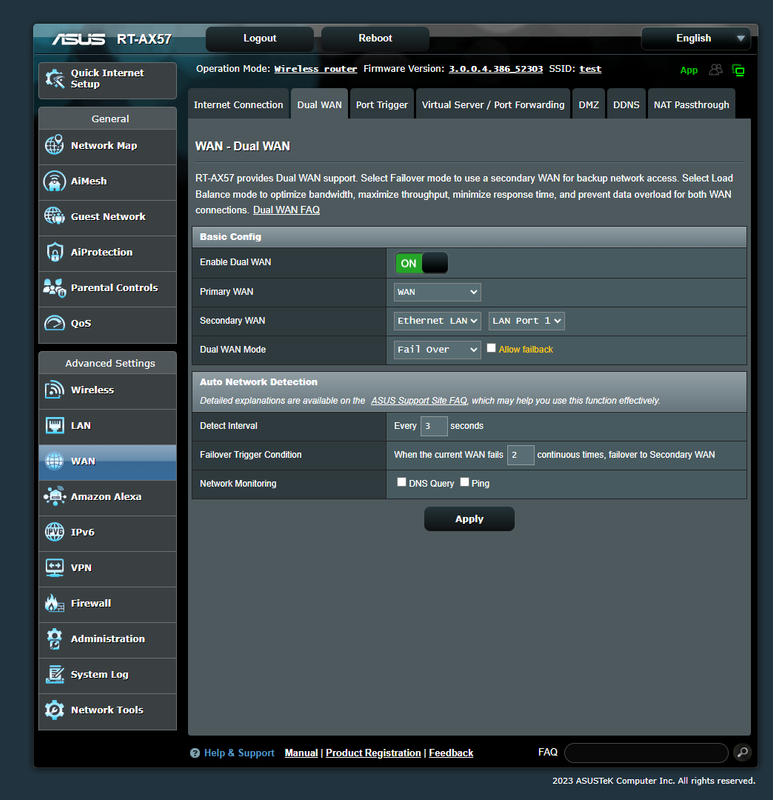Open Quick Internet Setup wizard icon
This screenshot has height=800, width=773.
(x=55, y=79)
